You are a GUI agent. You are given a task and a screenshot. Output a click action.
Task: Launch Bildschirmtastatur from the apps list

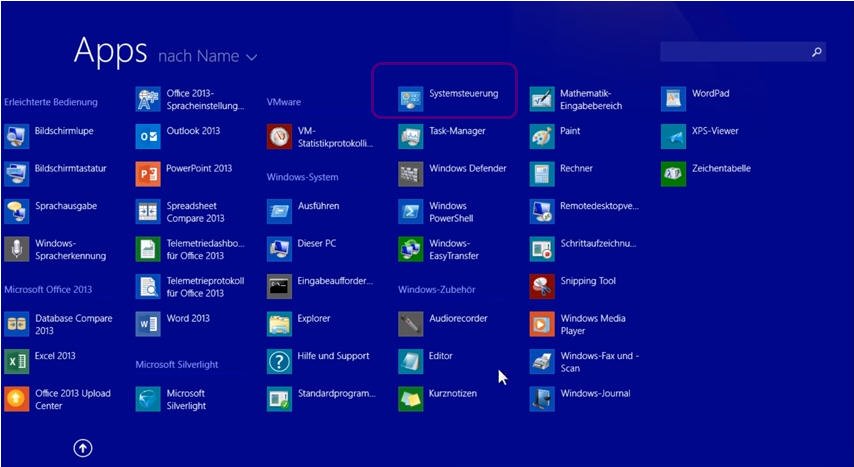pyautogui.click(x=16, y=174)
